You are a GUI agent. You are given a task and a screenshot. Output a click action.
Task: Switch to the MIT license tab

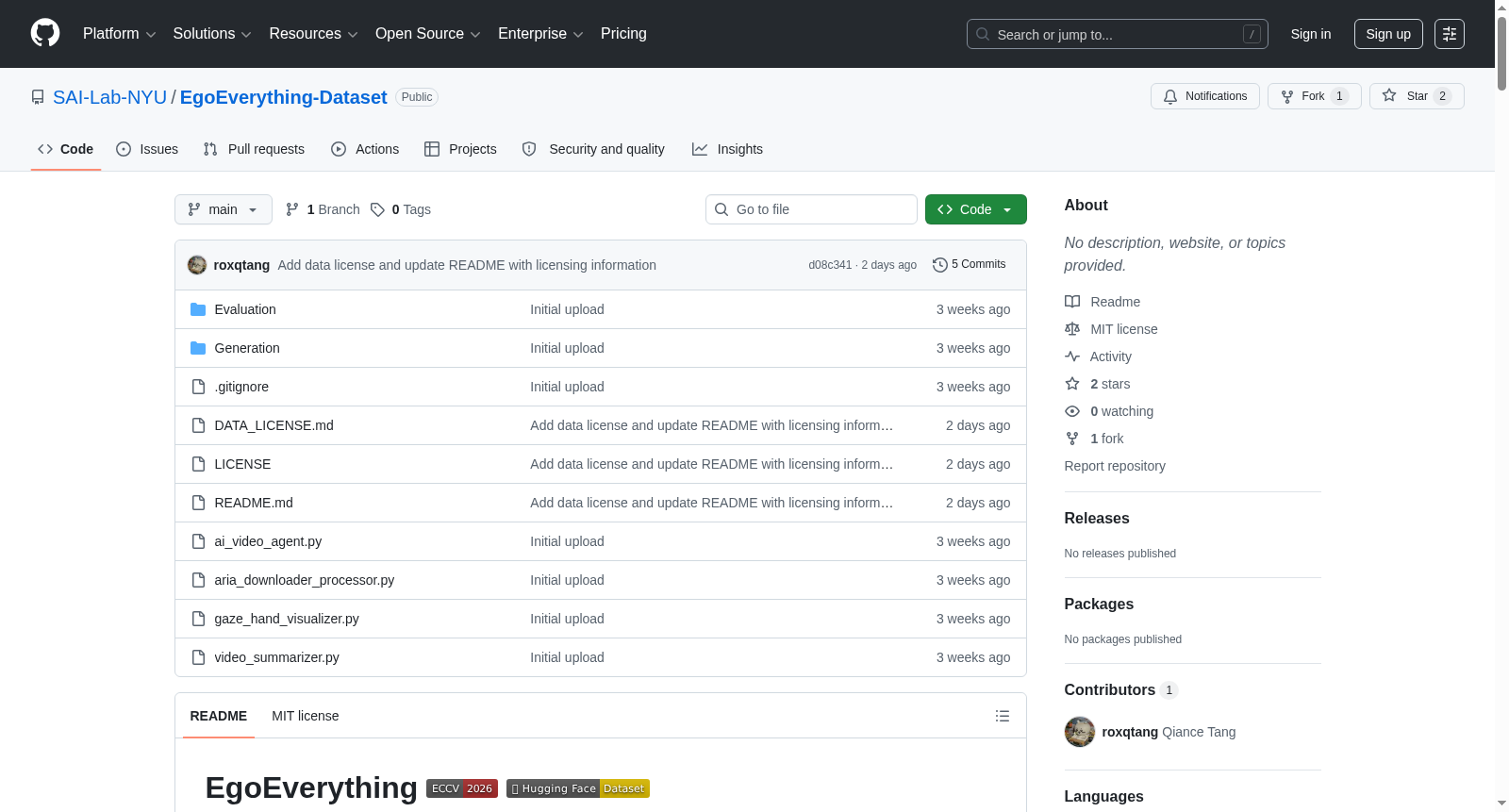tap(306, 716)
